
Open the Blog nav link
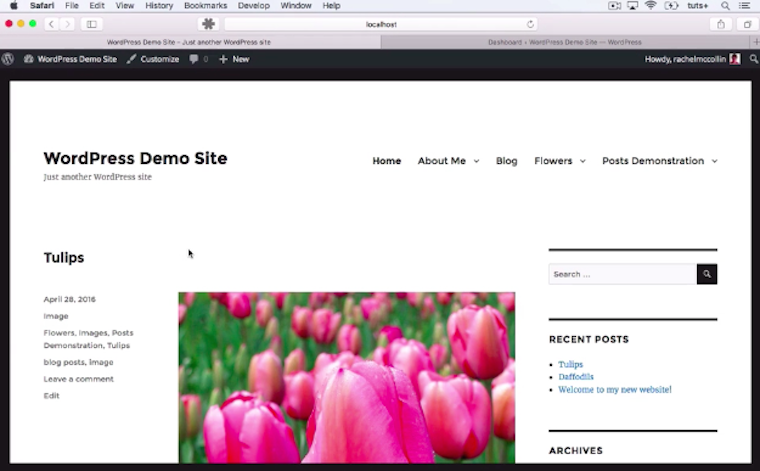pyautogui.click(x=507, y=161)
